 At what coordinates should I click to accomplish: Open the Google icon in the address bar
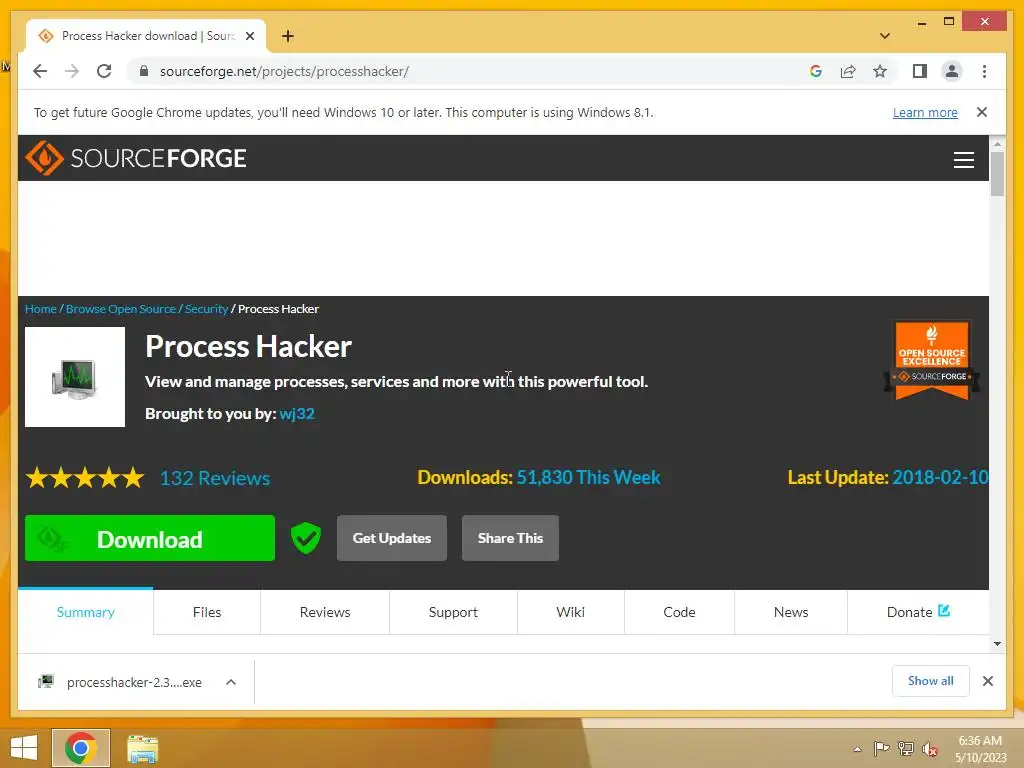[816, 71]
